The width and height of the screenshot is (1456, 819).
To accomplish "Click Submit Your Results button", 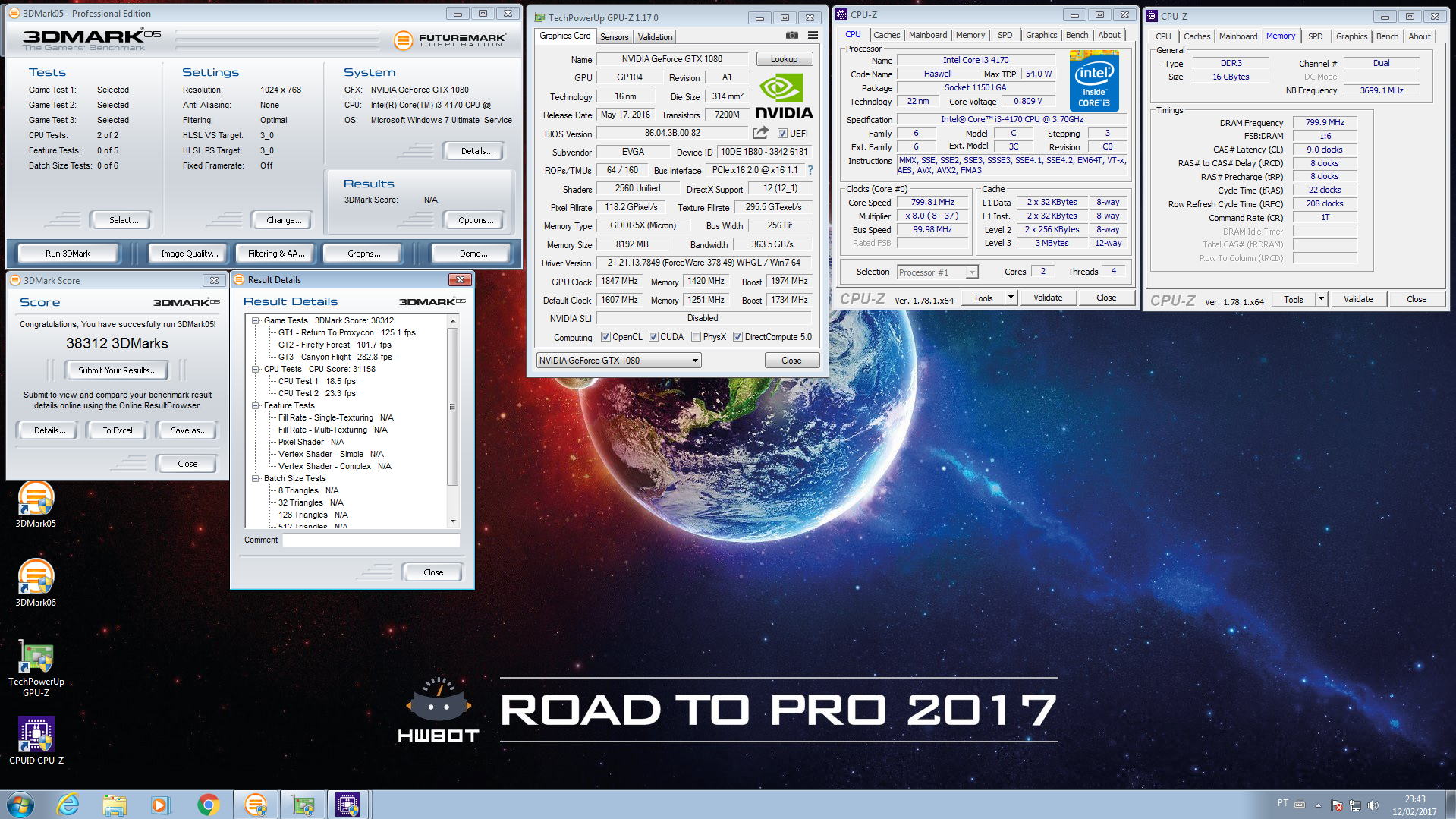I will click(x=117, y=370).
